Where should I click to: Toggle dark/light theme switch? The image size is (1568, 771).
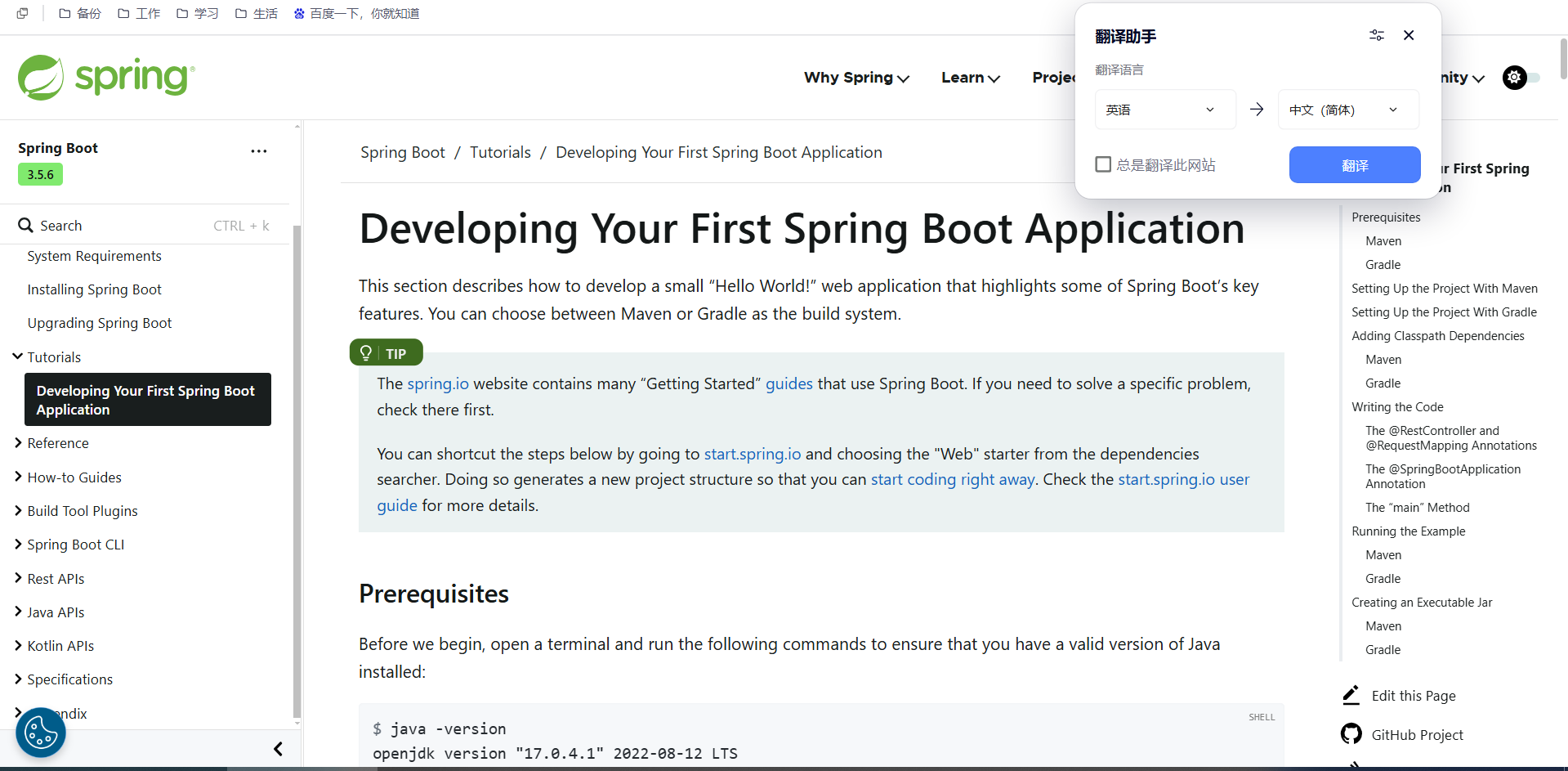point(1521,78)
